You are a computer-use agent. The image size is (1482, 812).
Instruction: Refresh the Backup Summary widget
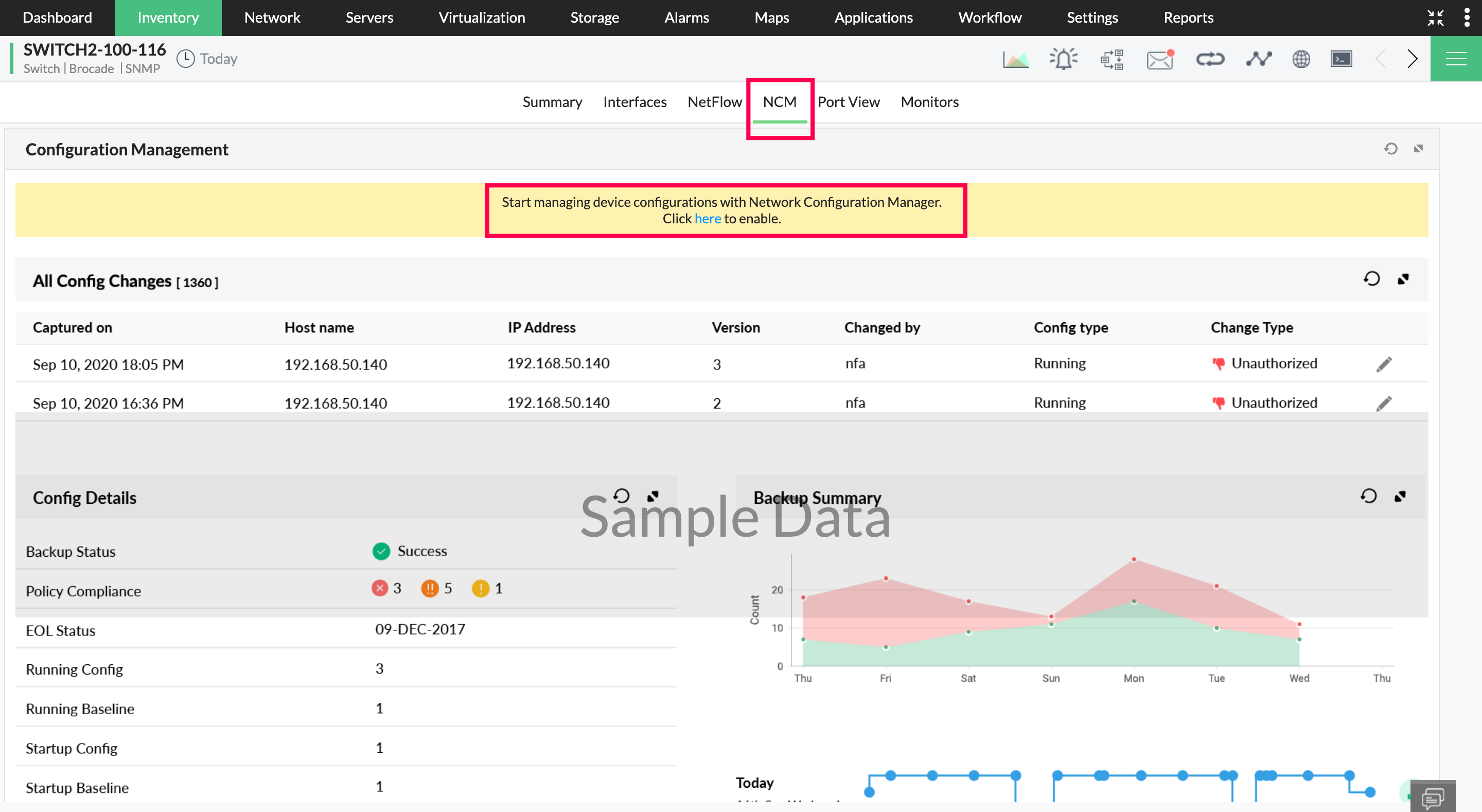click(1369, 496)
